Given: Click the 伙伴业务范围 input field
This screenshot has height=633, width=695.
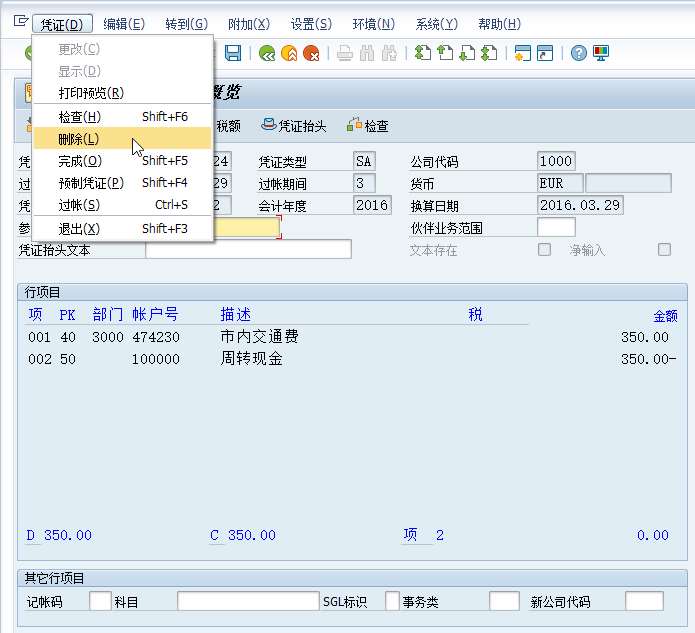Looking at the screenshot, I should coord(556,227).
